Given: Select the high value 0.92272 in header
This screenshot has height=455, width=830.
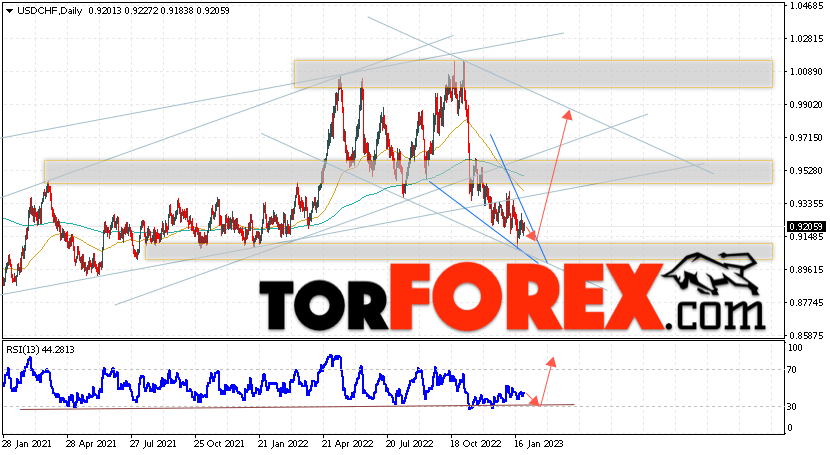Looking at the screenshot, I should point(141,11).
